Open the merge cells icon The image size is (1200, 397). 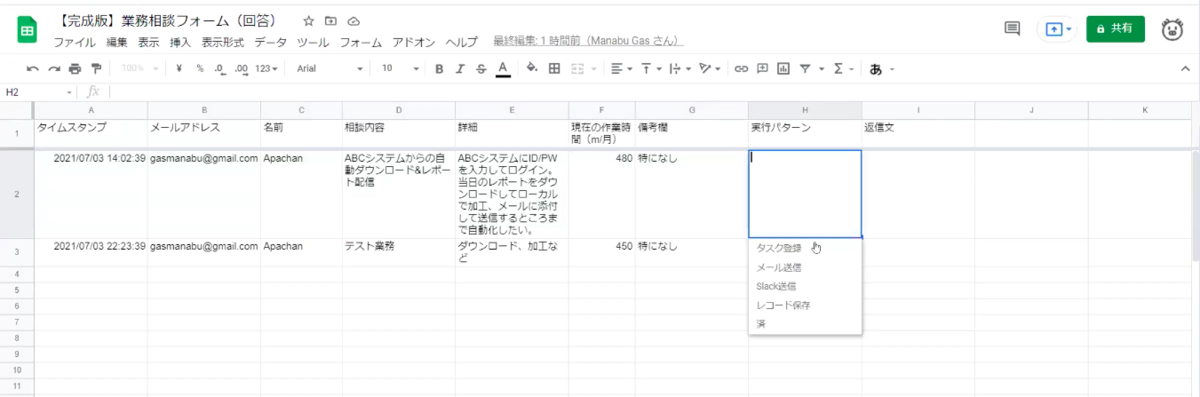[577, 69]
